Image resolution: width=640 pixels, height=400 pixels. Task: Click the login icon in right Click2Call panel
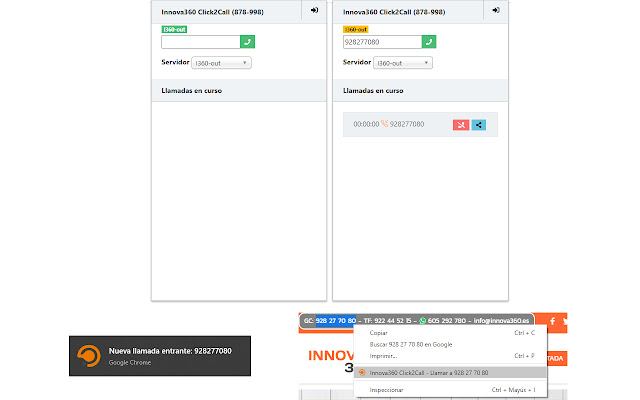pyautogui.click(x=496, y=10)
